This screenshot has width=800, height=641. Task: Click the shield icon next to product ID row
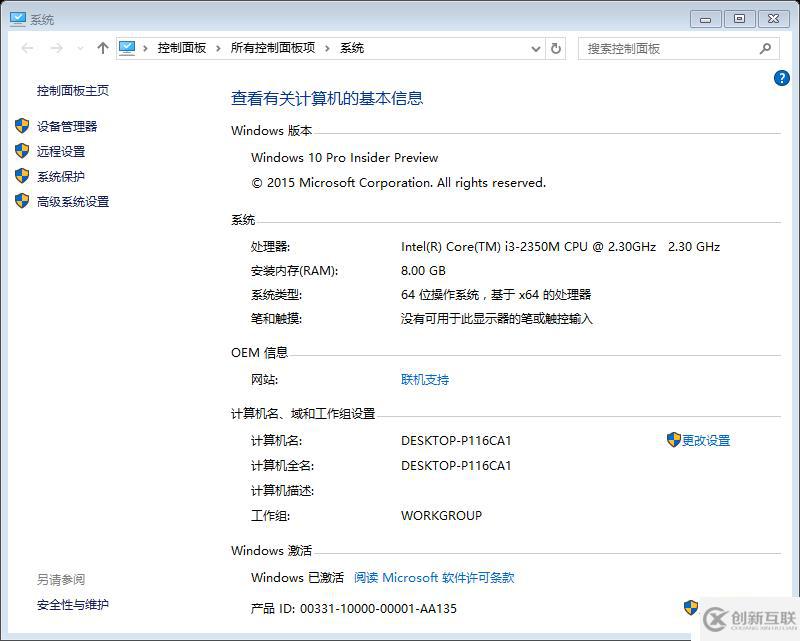[690, 607]
